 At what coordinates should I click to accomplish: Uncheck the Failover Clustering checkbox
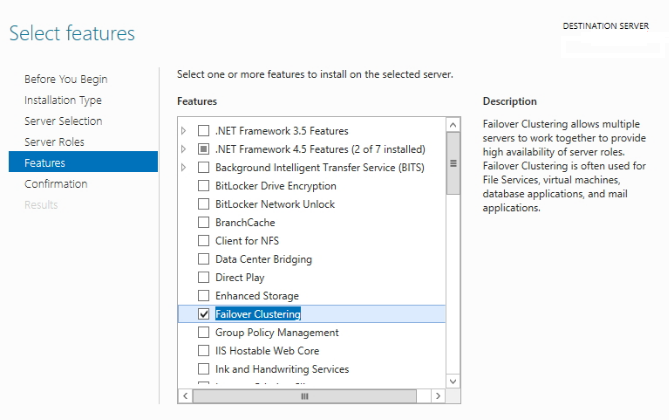pos(204,314)
